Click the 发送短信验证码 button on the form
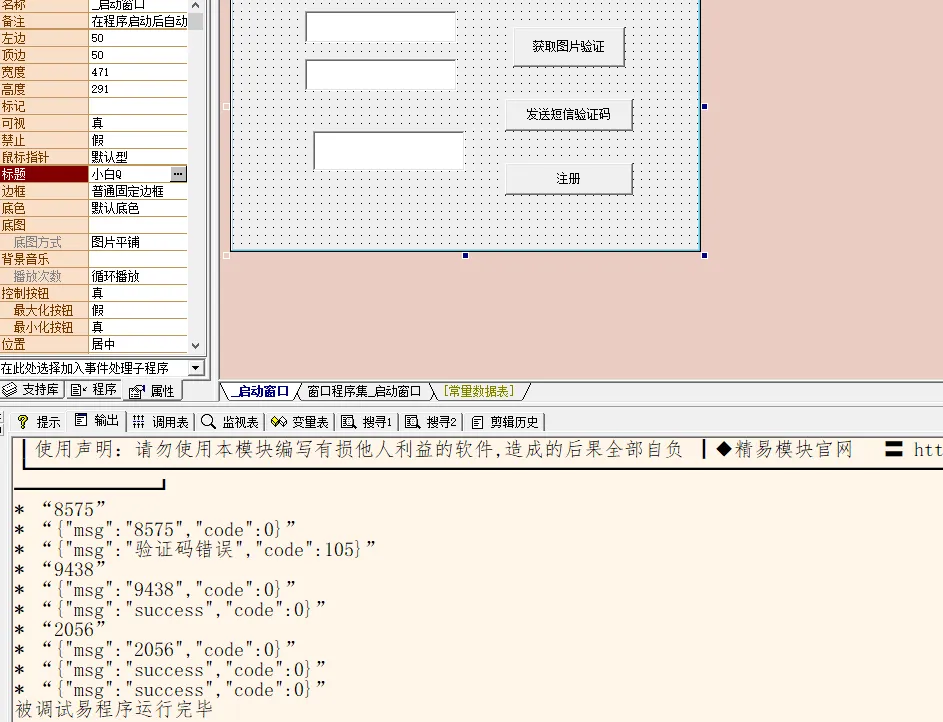943x722 pixels. (569, 114)
